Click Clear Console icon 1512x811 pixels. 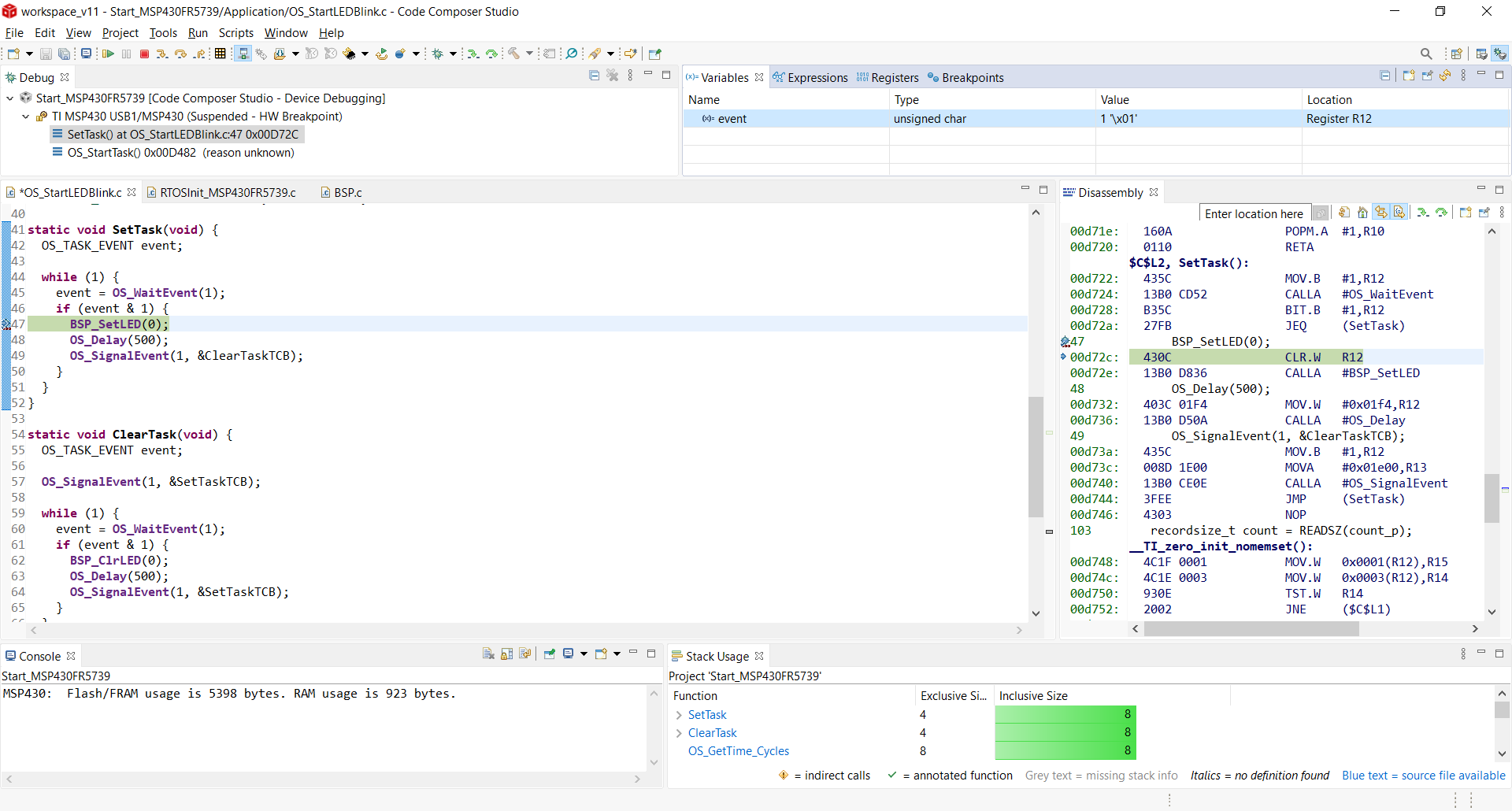[x=488, y=654]
